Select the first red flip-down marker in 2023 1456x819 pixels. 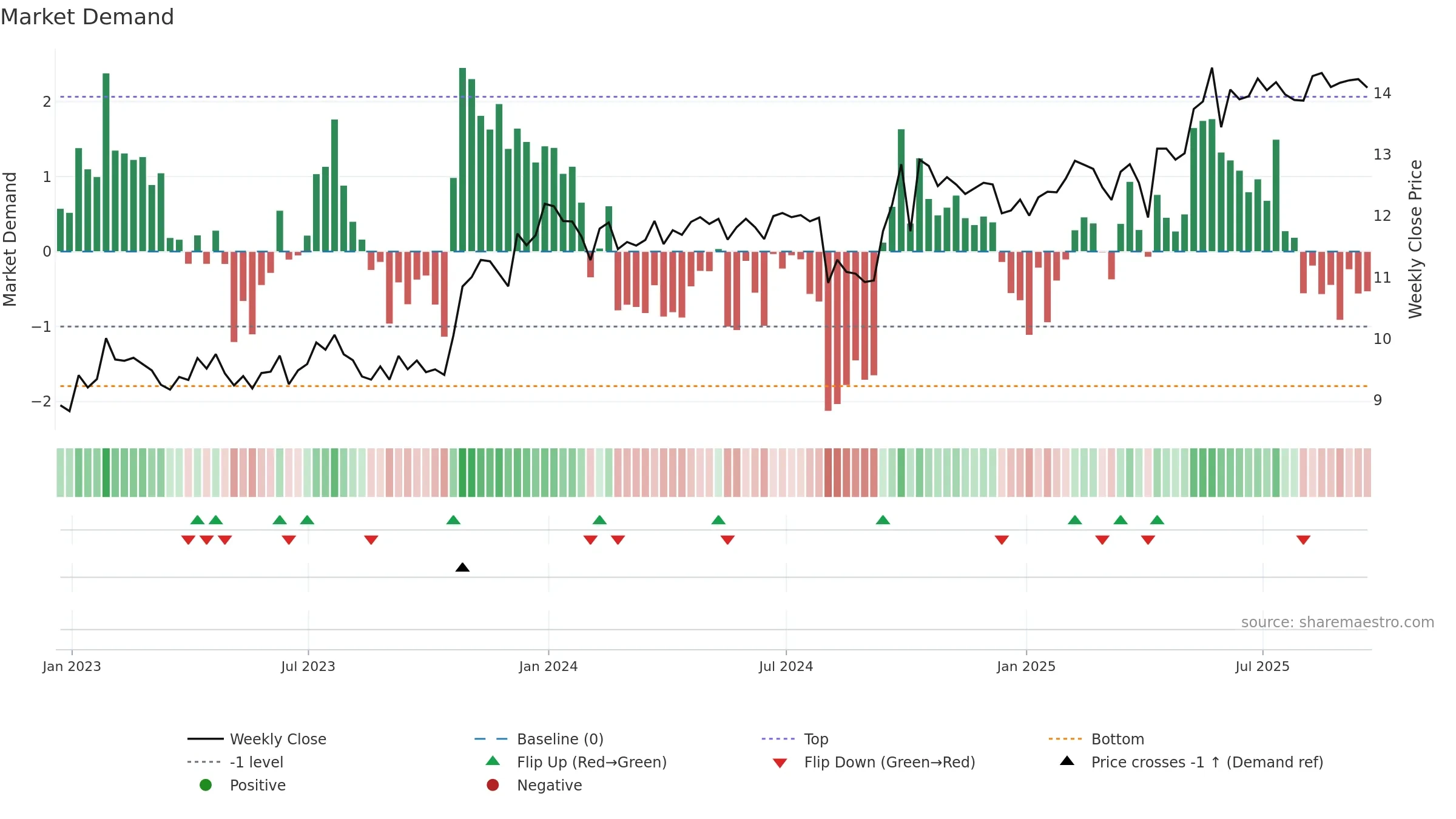(x=188, y=540)
